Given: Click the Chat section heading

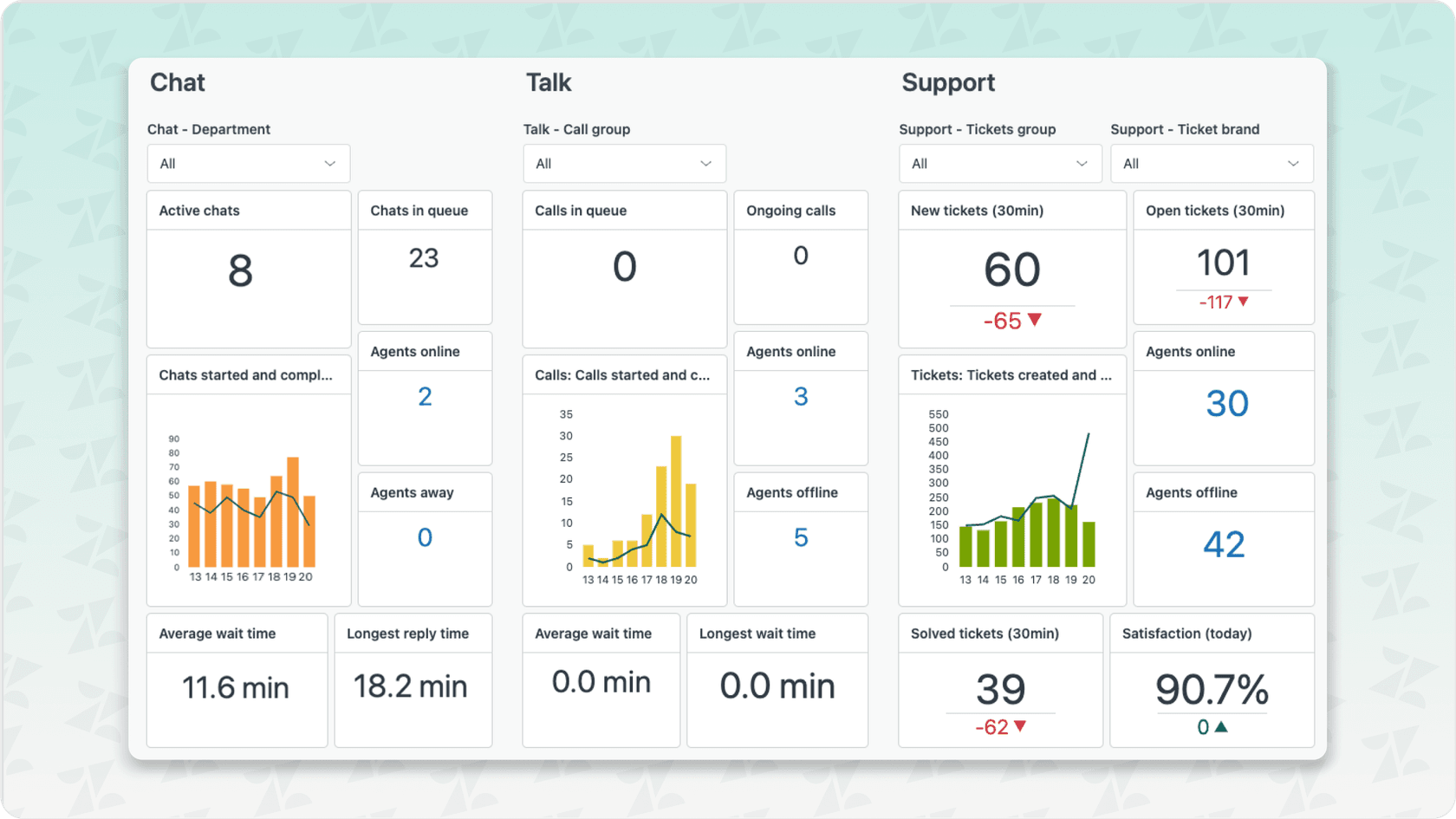Looking at the screenshot, I should (177, 82).
